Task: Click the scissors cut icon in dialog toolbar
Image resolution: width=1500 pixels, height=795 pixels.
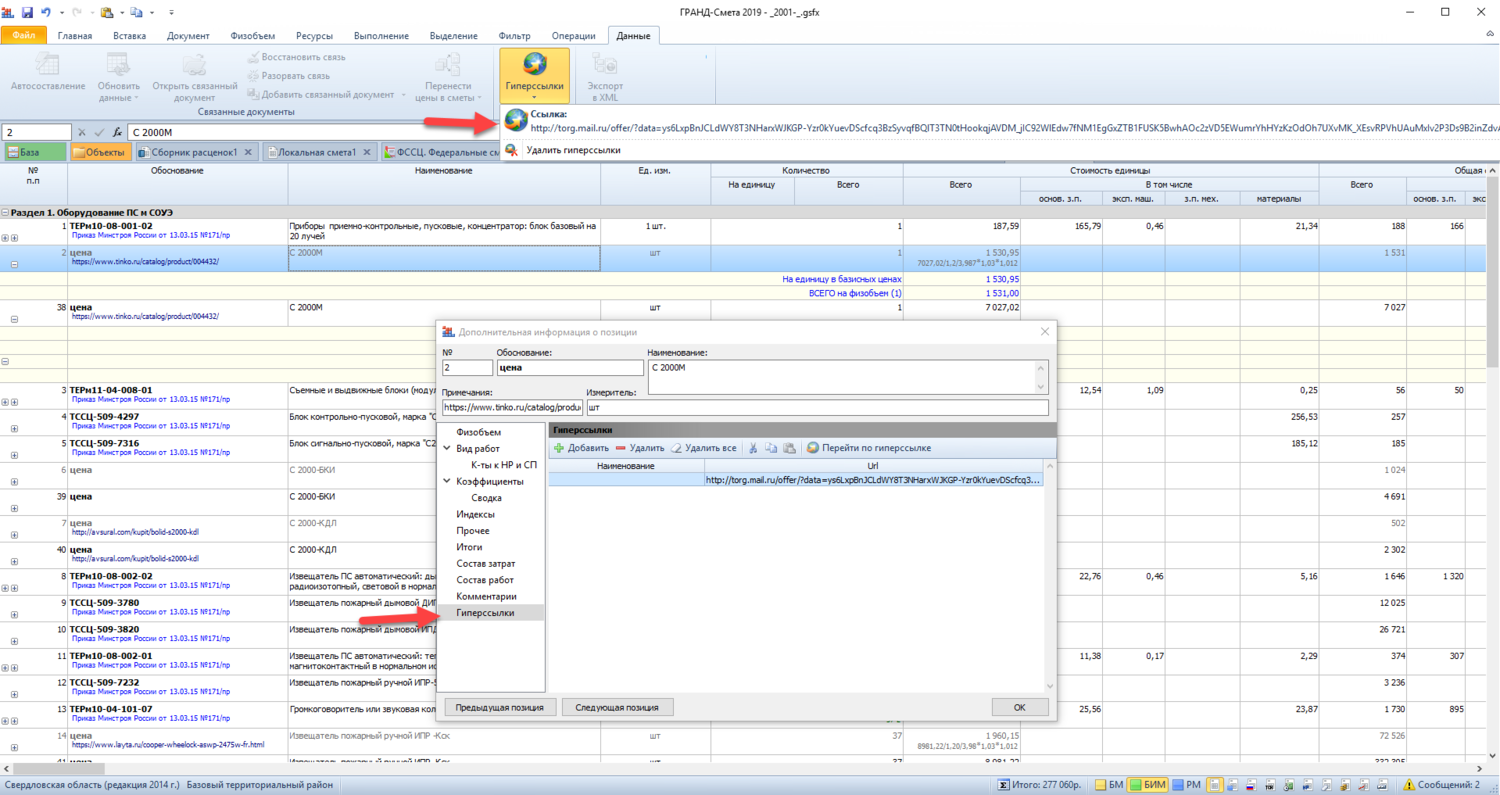Action: pyautogui.click(x=753, y=448)
